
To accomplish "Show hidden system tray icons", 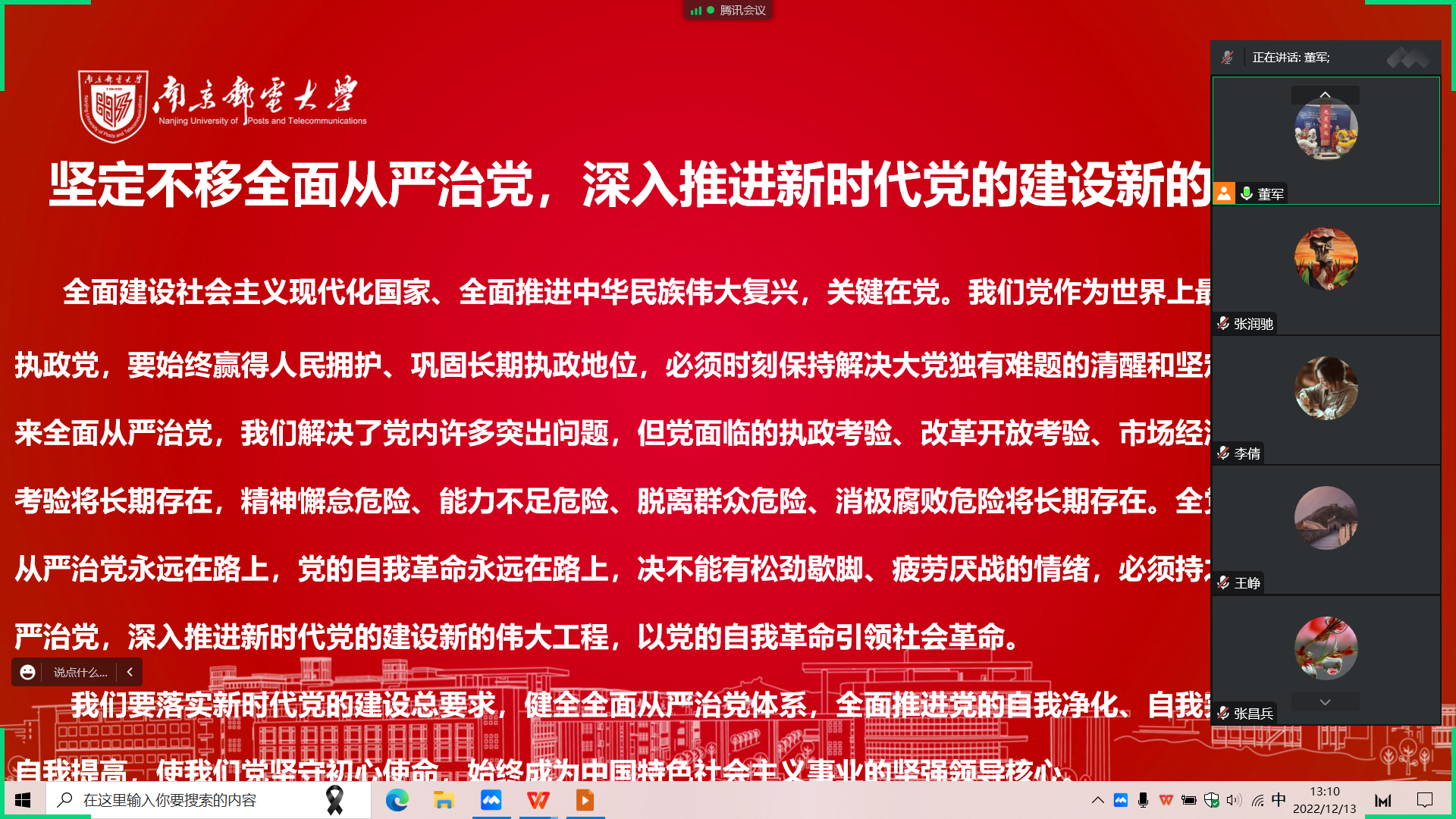I will 1097,800.
